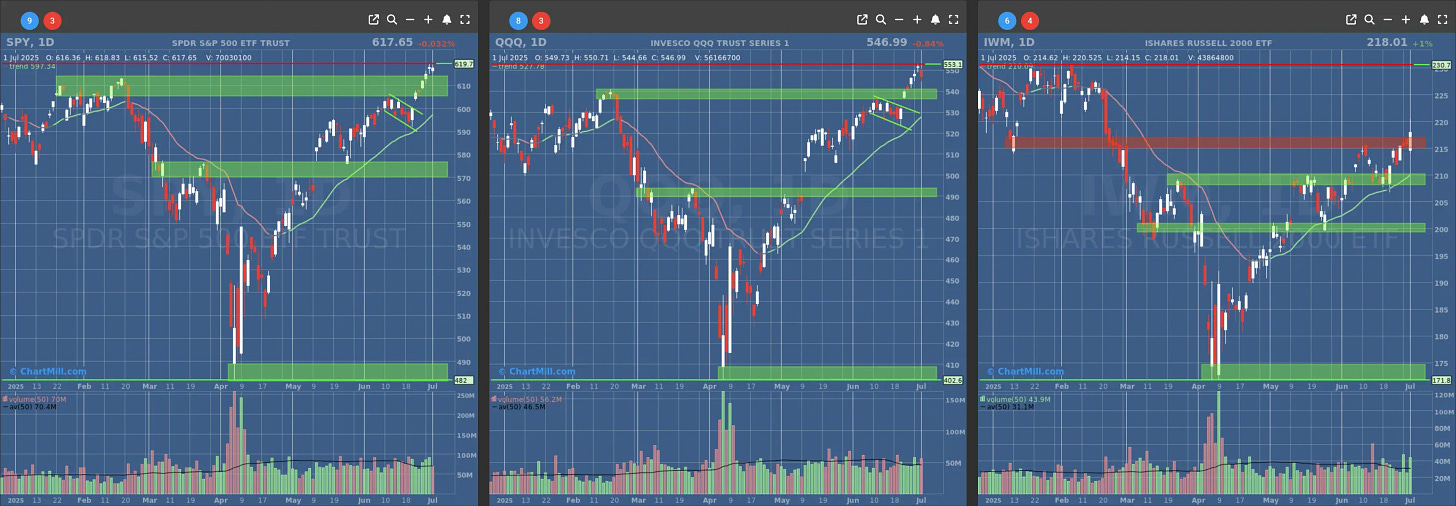Click SPY last price 617.65
This screenshot has height=506, width=1456.
[392, 42]
